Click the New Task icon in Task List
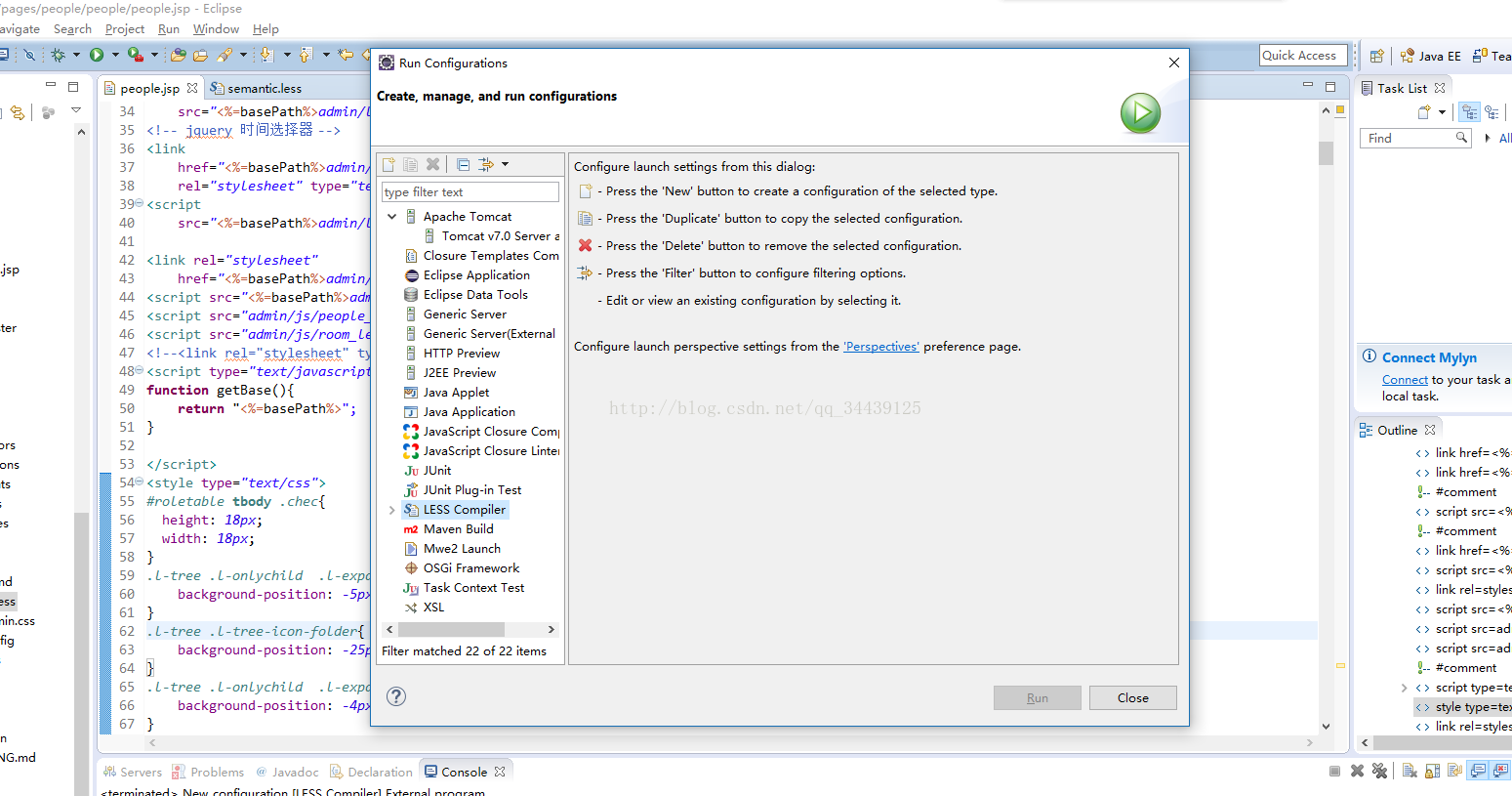Image resolution: width=1512 pixels, height=796 pixels. pos(1424,112)
